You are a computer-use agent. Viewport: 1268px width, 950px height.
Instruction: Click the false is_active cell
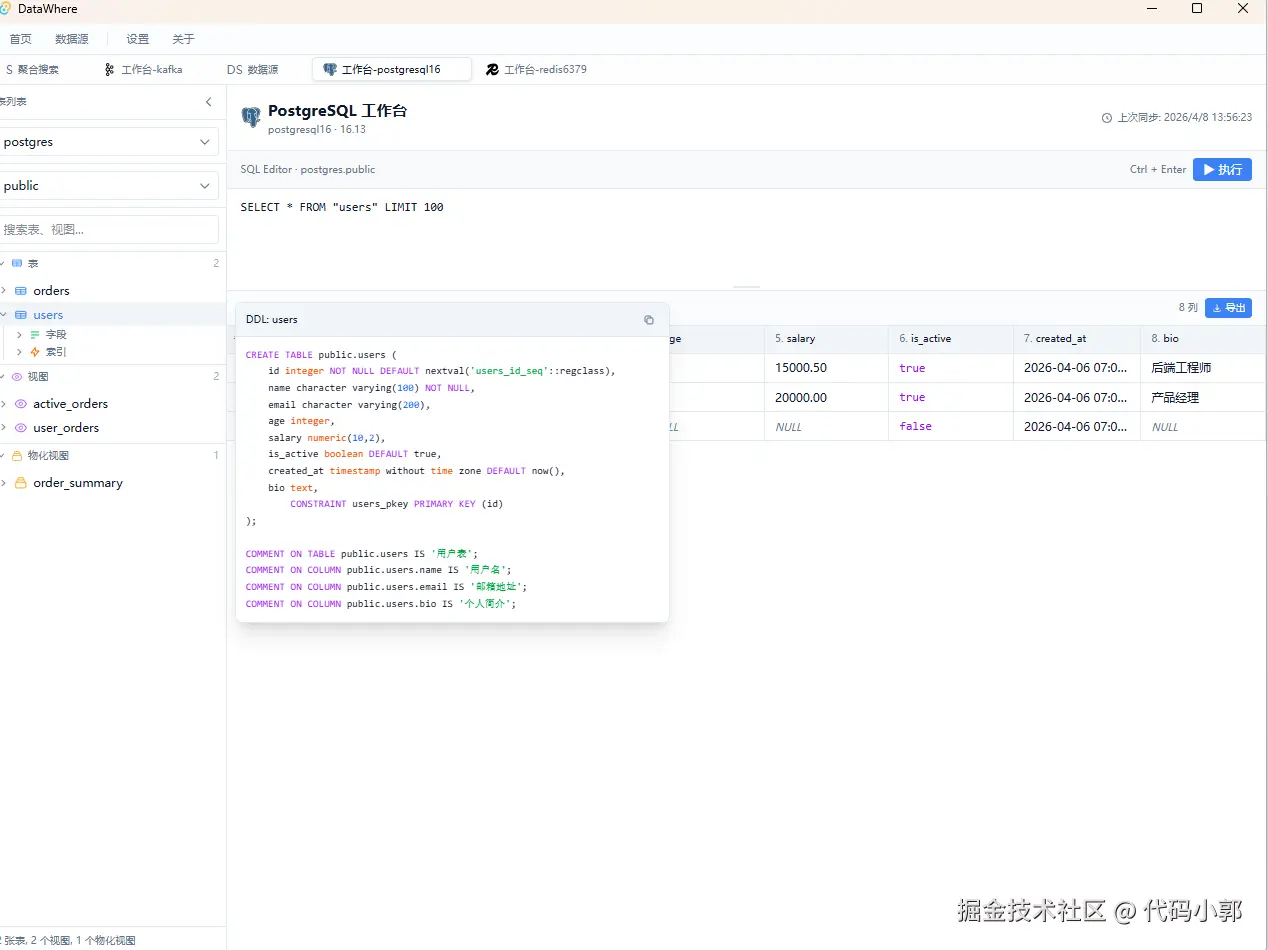point(951,426)
